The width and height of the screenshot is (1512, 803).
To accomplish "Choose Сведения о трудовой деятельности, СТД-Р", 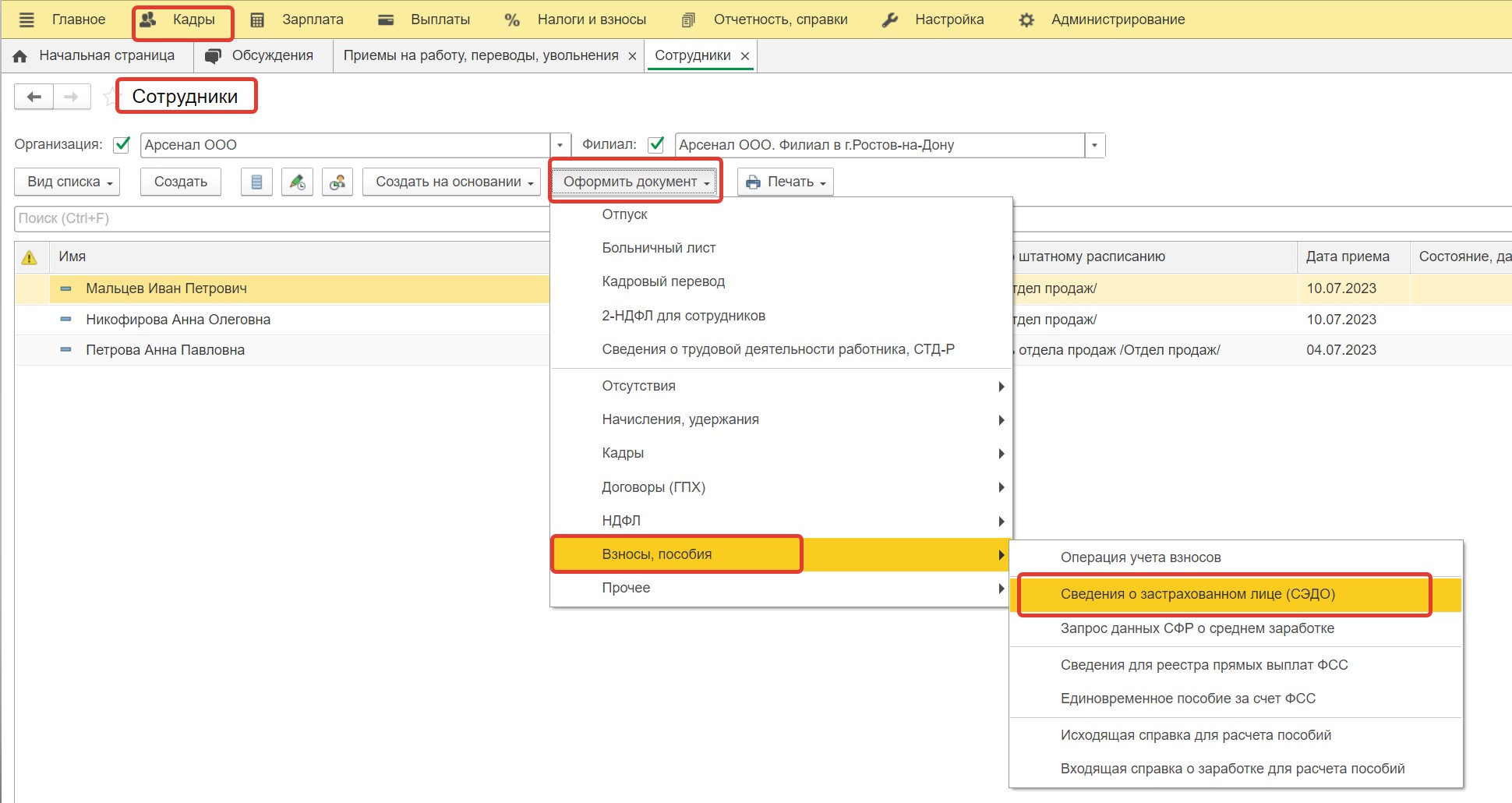I will pyautogui.click(x=781, y=349).
